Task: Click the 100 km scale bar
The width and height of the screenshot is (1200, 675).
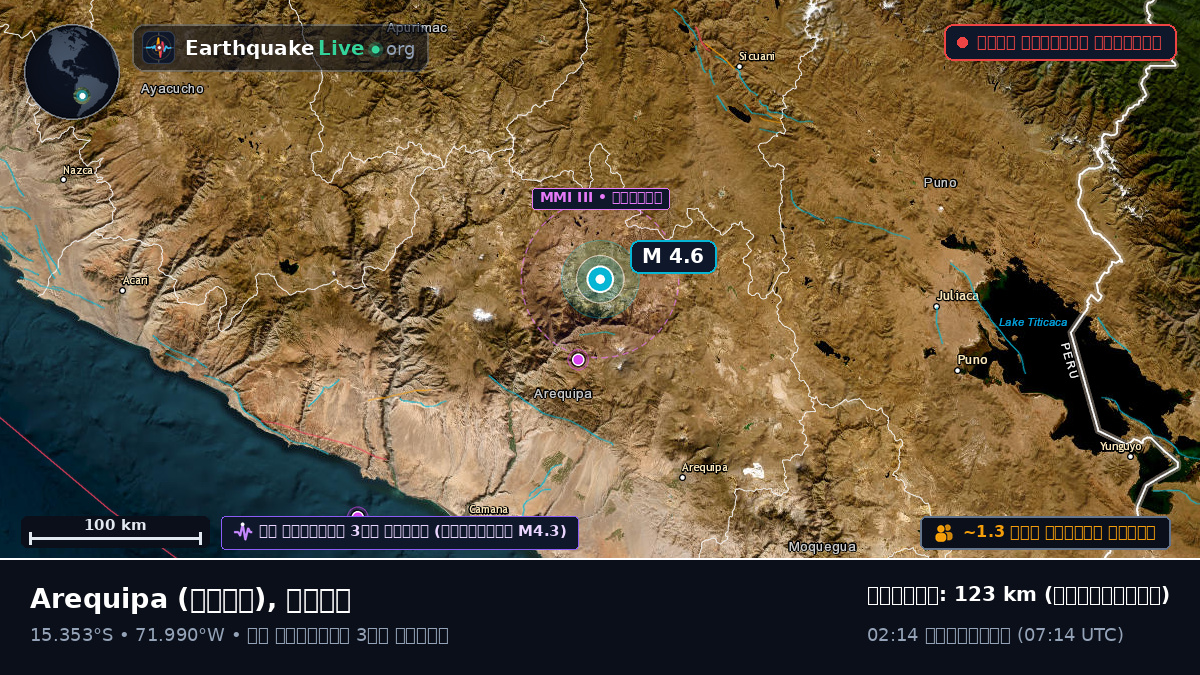Action: point(115,532)
